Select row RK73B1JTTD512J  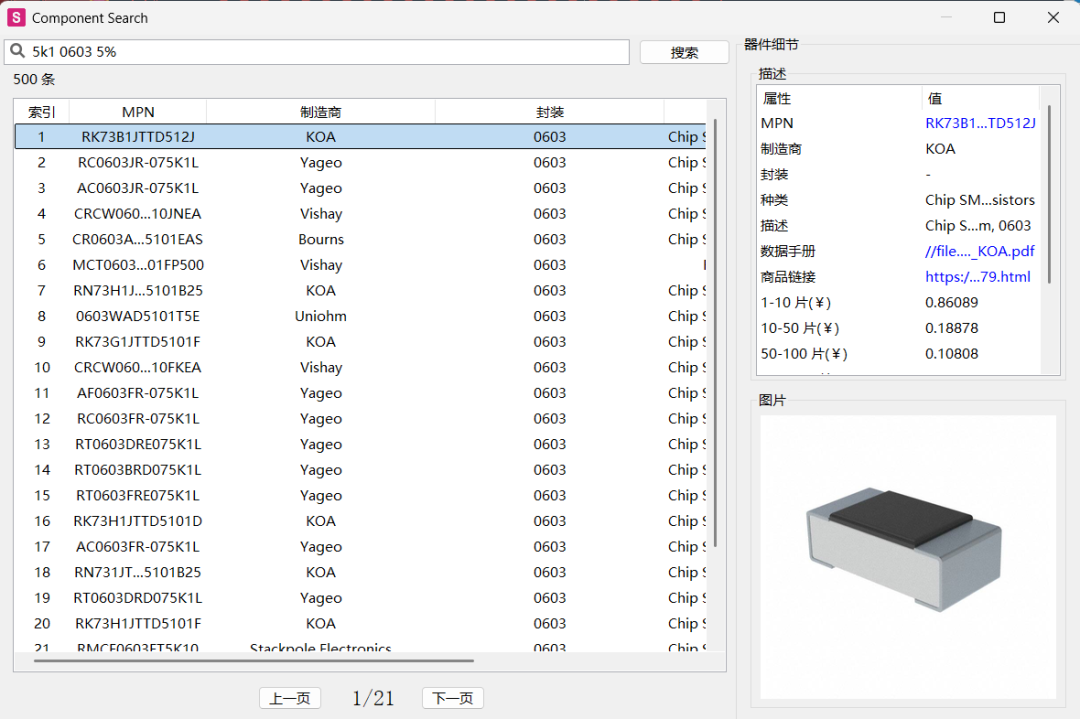coord(360,137)
